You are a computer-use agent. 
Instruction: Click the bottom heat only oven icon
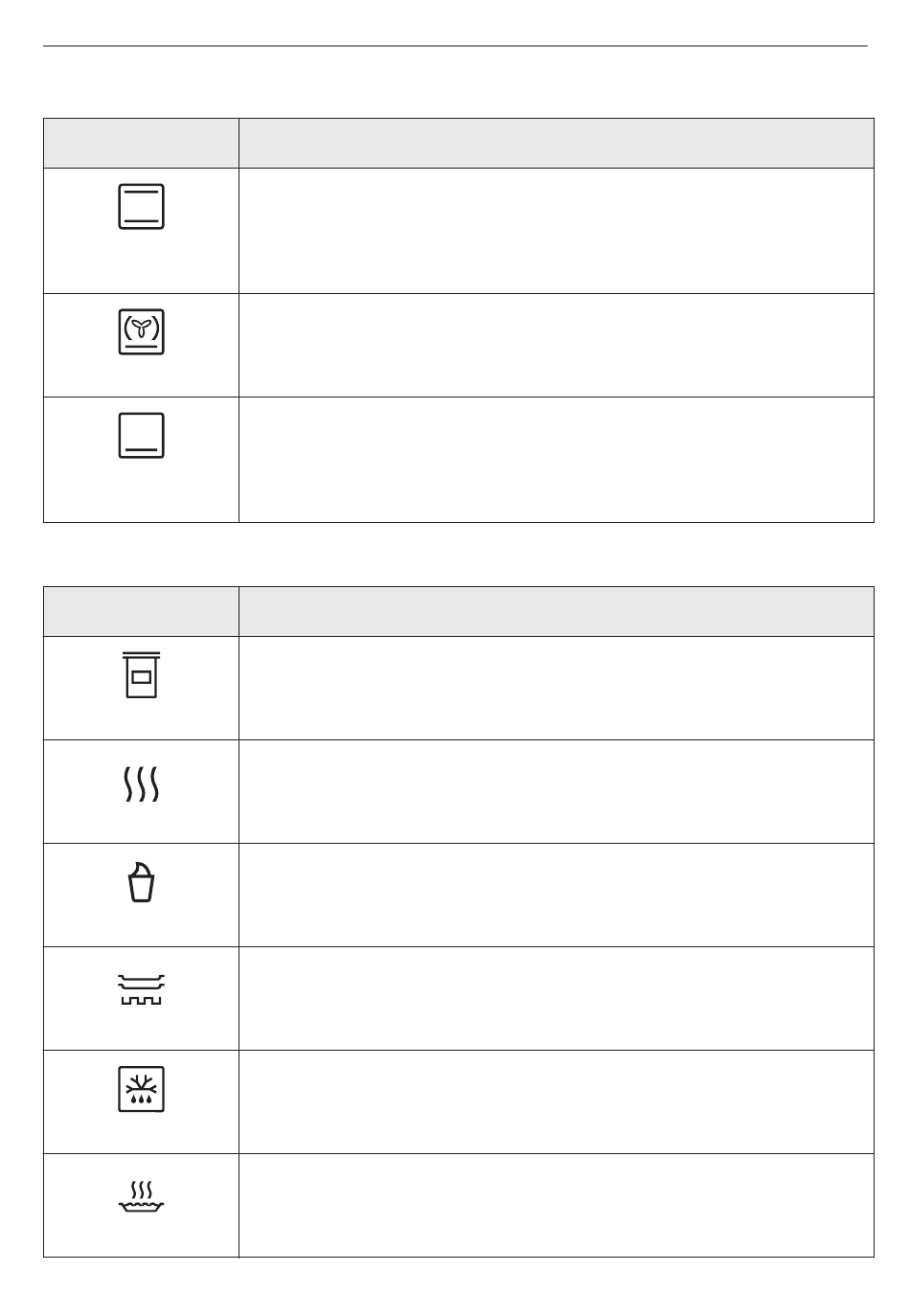[142, 435]
